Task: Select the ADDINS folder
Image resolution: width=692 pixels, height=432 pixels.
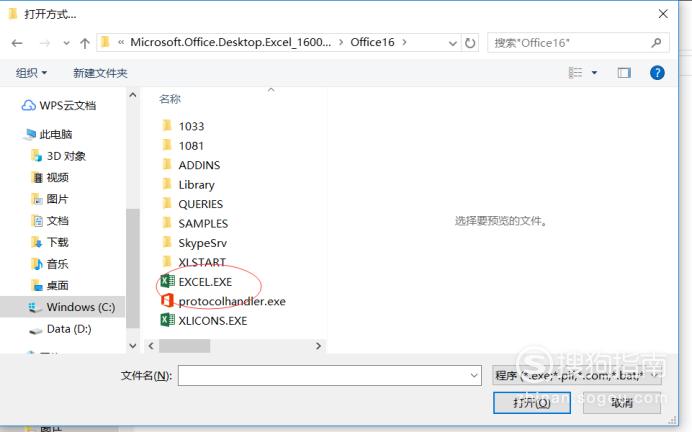Action: point(191,165)
